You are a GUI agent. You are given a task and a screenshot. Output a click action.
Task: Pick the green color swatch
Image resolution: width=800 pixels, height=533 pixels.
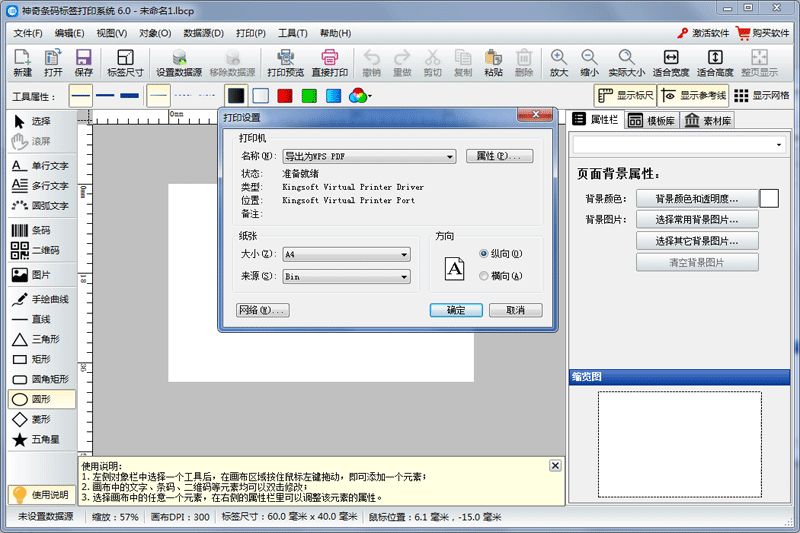point(309,95)
